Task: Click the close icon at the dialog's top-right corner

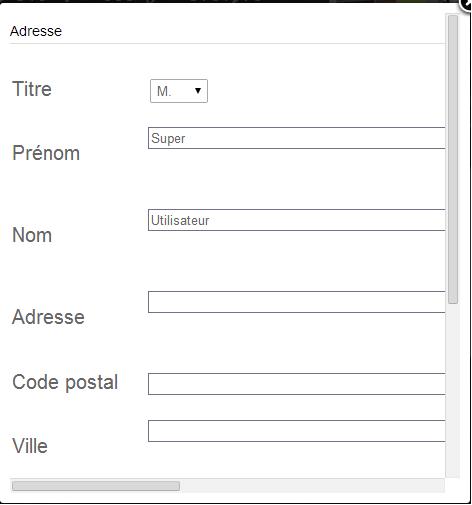Action: 466,5
